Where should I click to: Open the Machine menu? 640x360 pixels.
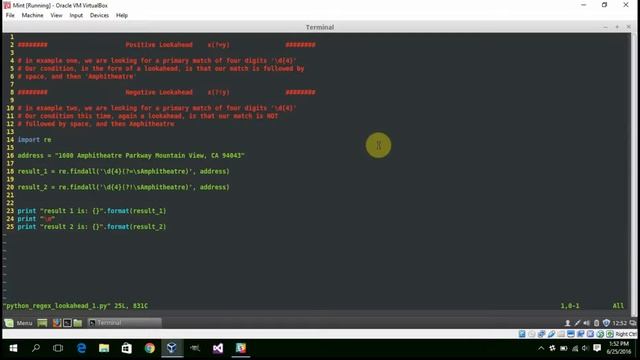(x=32, y=15)
